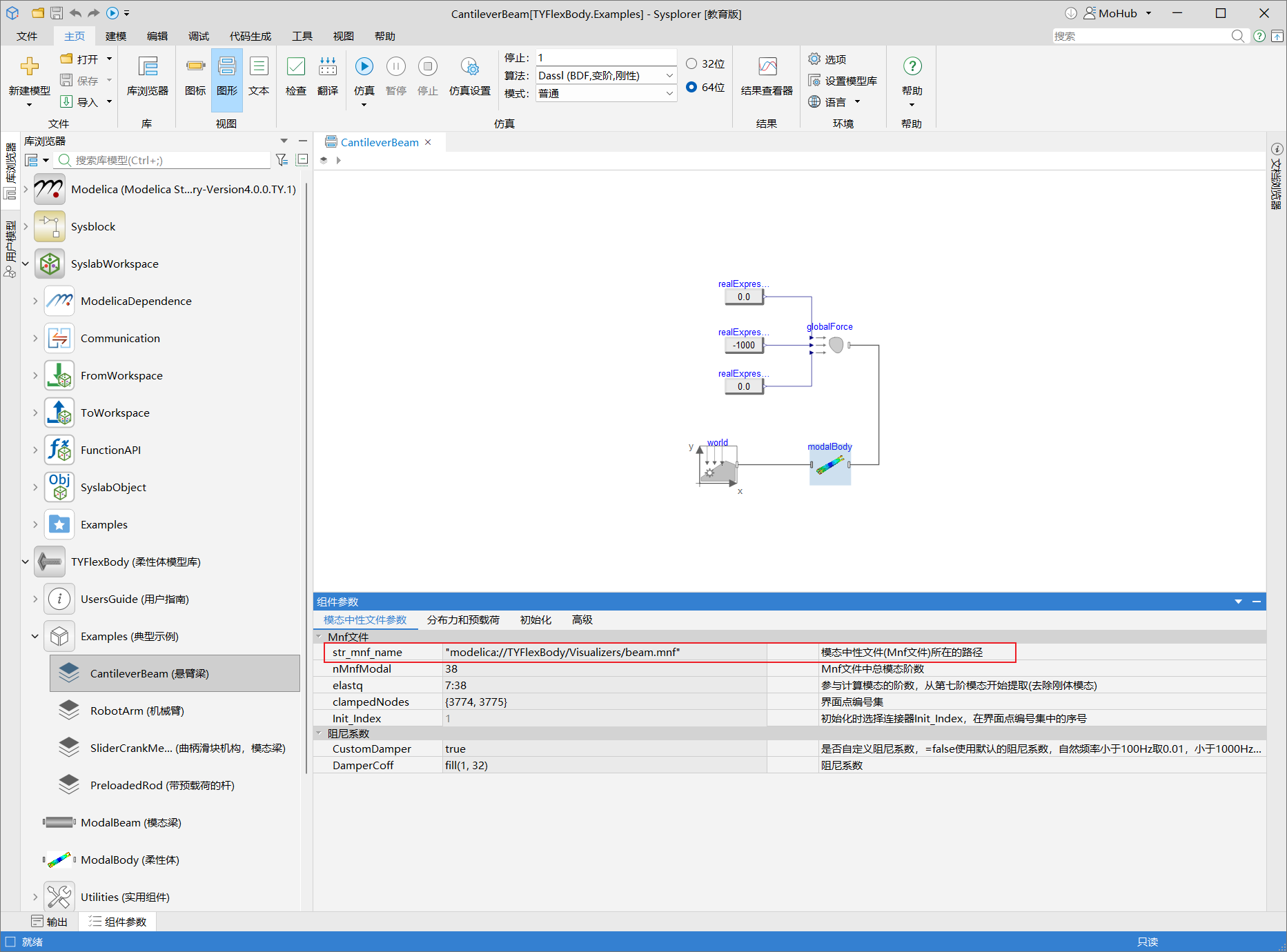
Task: Open the 高级 parameter tab
Action: click(x=582, y=619)
